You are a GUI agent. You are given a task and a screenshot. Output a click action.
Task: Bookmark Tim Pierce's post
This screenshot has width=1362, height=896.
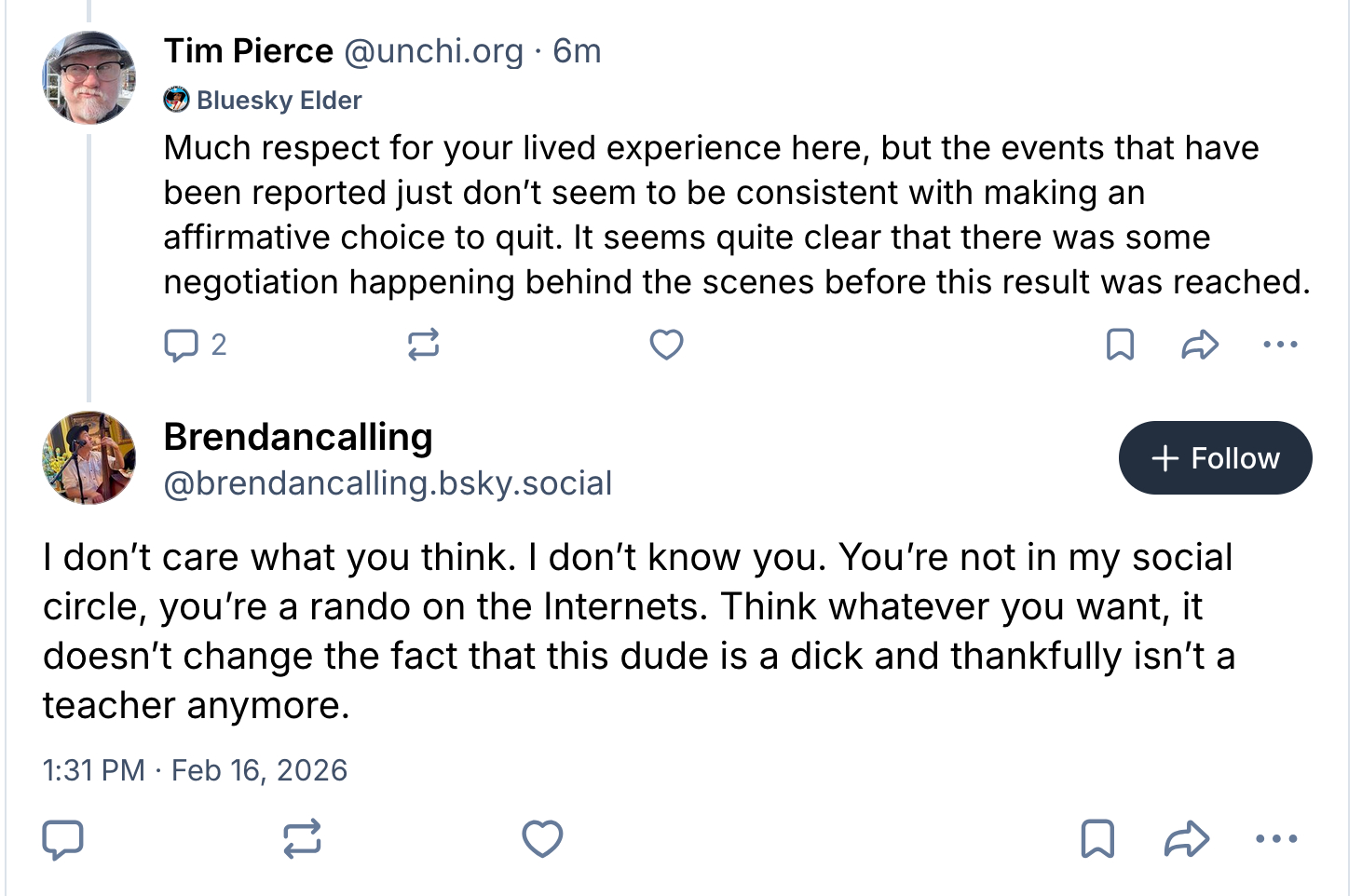(1120, 345)
